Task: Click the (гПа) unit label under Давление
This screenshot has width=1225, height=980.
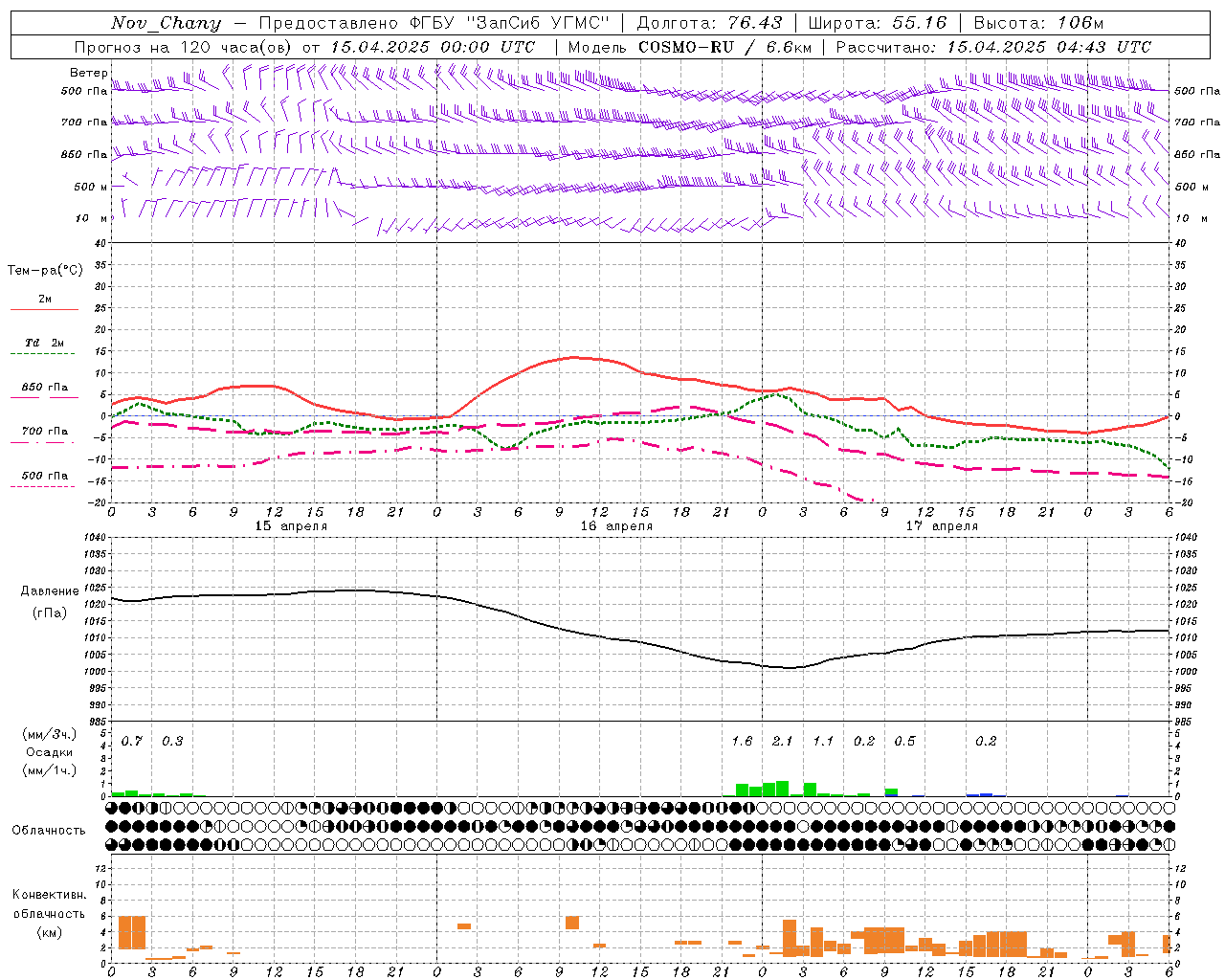Action: coord(50,613)
